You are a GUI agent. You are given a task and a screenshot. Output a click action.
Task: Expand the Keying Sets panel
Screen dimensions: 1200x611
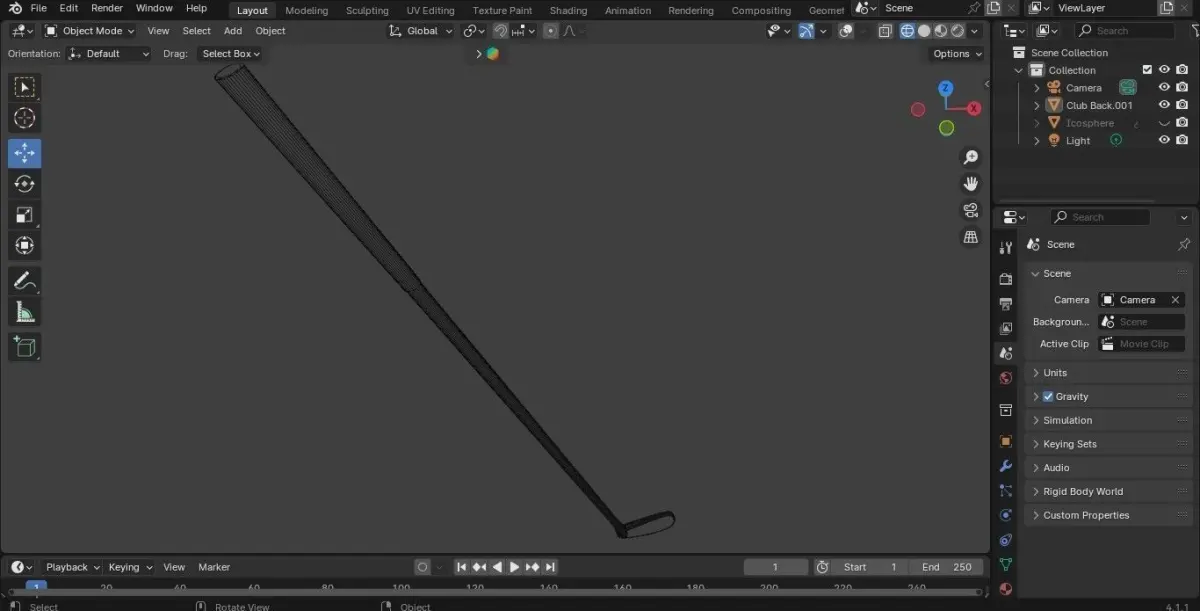tap(1110, 444)
